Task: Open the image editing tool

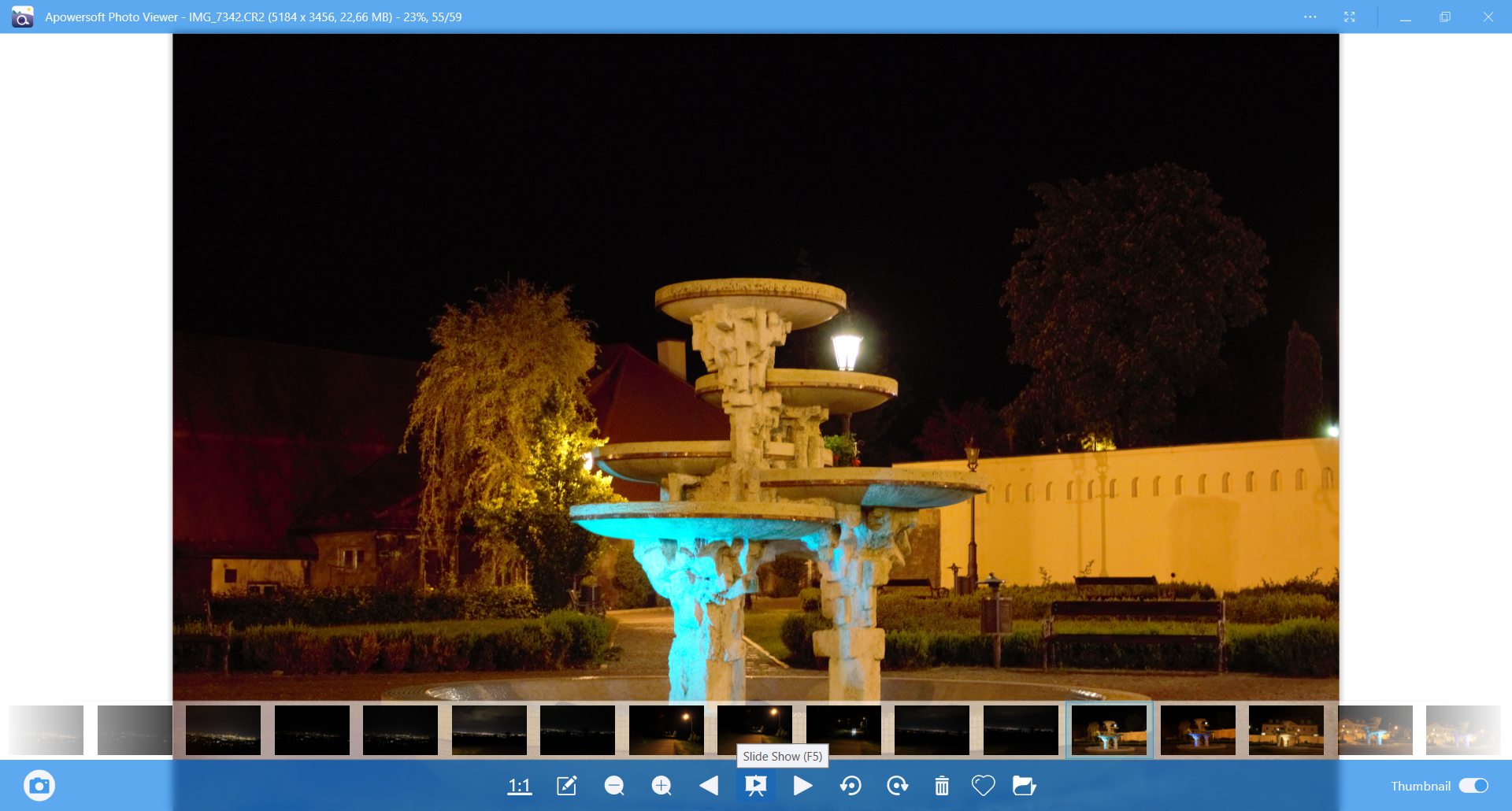Action: point(567,785)
